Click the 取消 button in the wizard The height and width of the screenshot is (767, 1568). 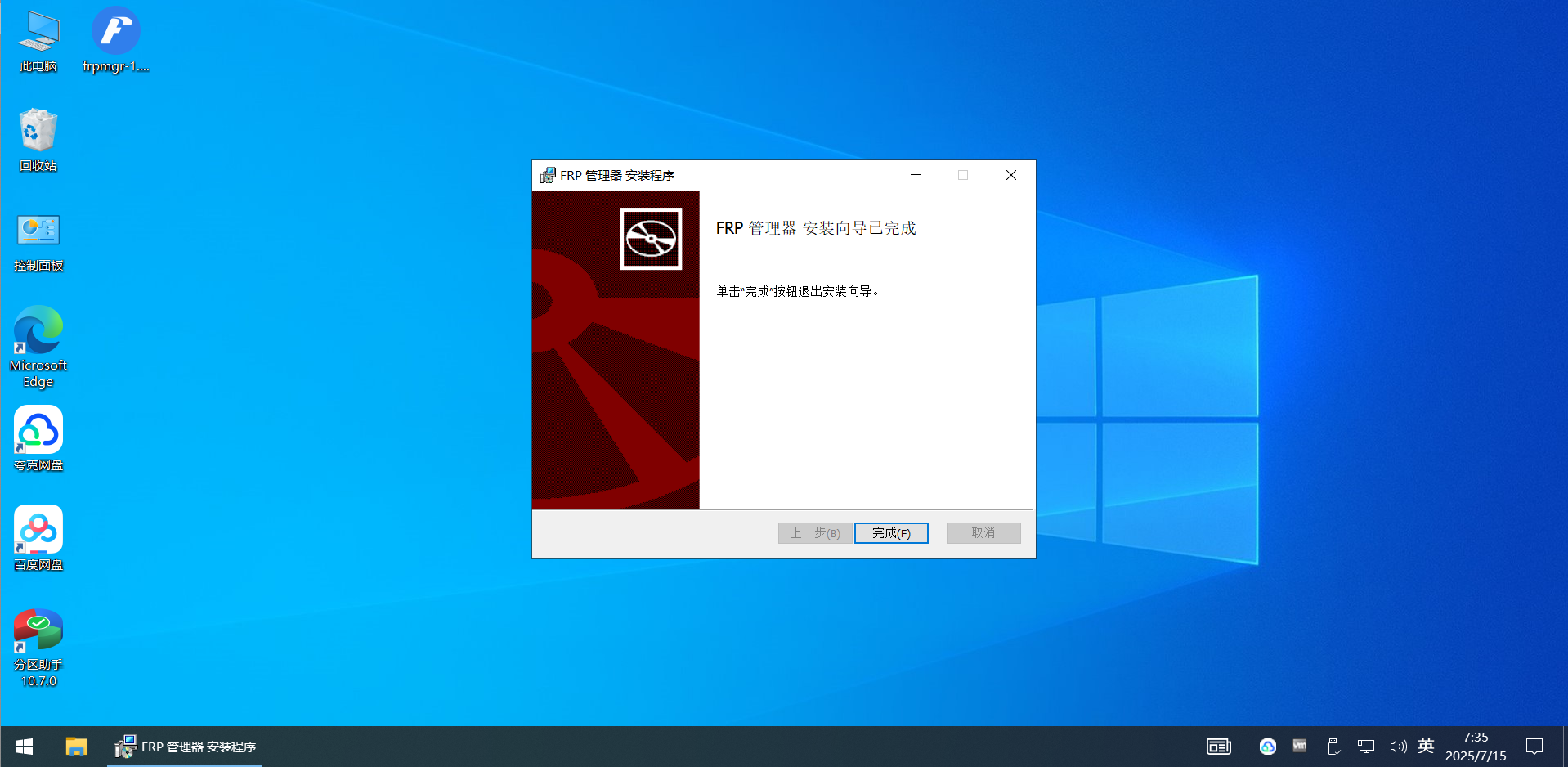point(983,532)
